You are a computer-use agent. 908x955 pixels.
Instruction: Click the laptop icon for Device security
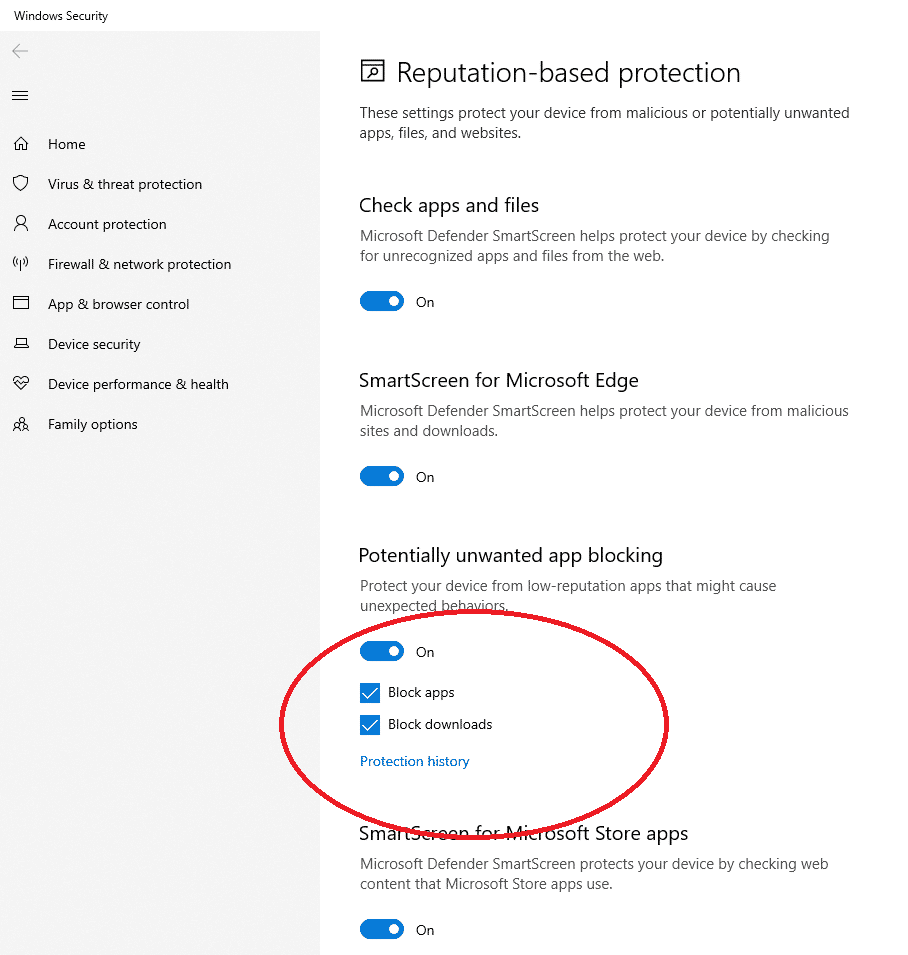[21, 344]
